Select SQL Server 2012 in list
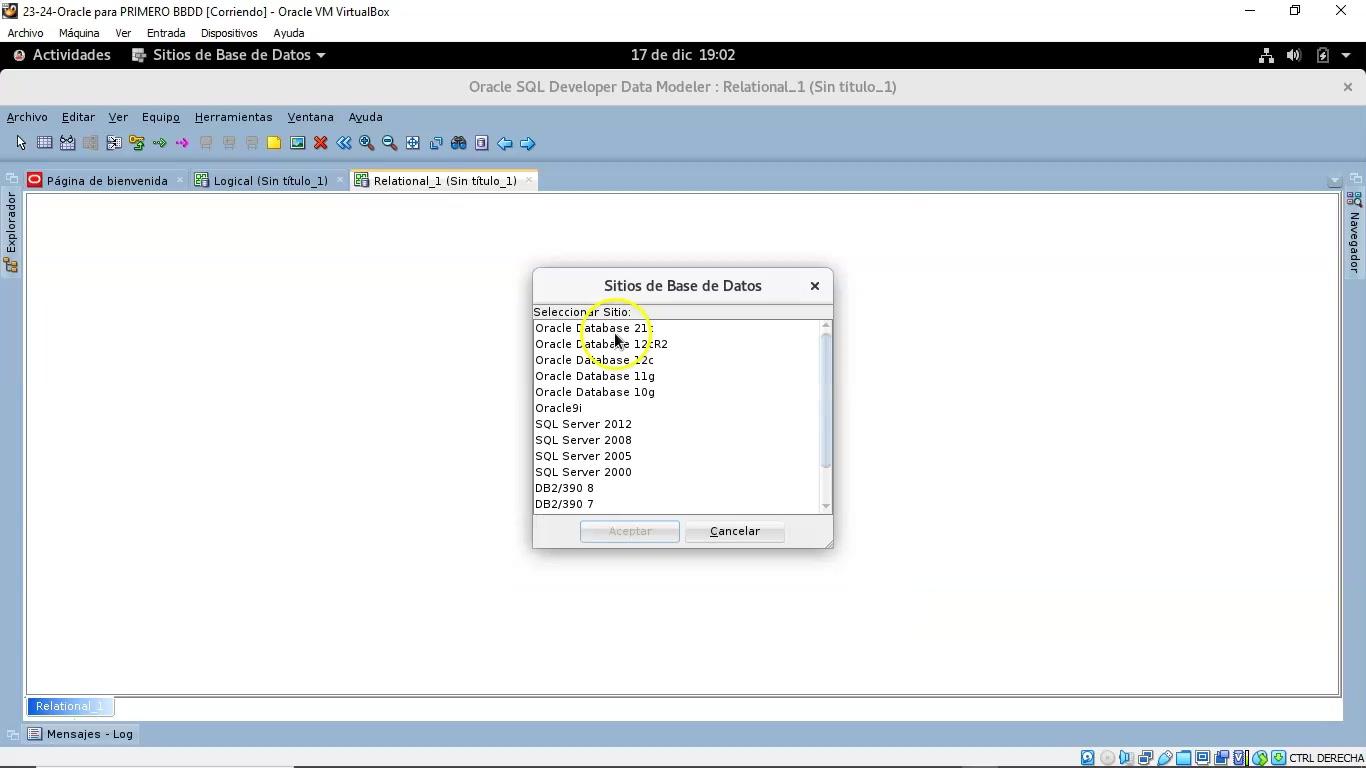1366x768 pixels. click(x=676, y=424)
